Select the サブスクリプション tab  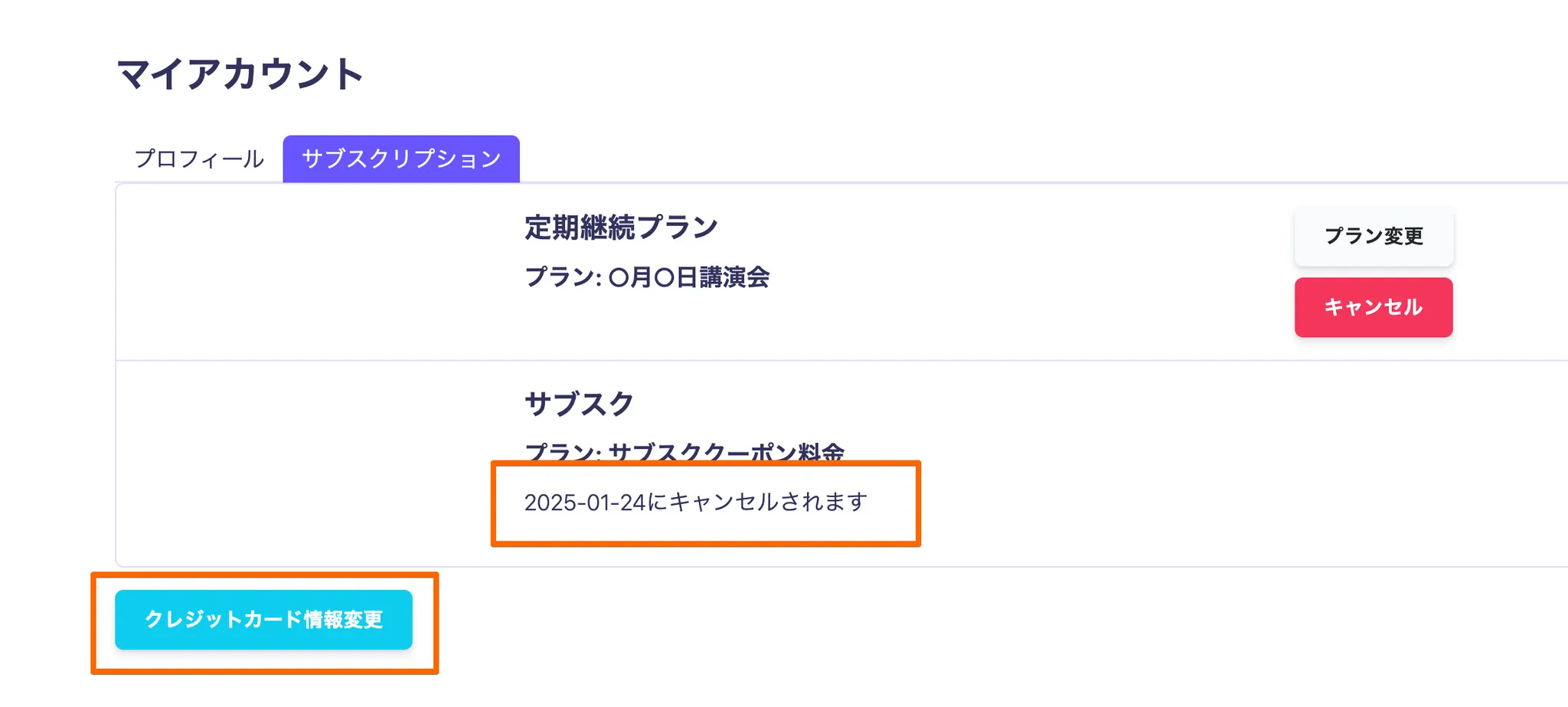pyautogui.click(x=401, y=159)
